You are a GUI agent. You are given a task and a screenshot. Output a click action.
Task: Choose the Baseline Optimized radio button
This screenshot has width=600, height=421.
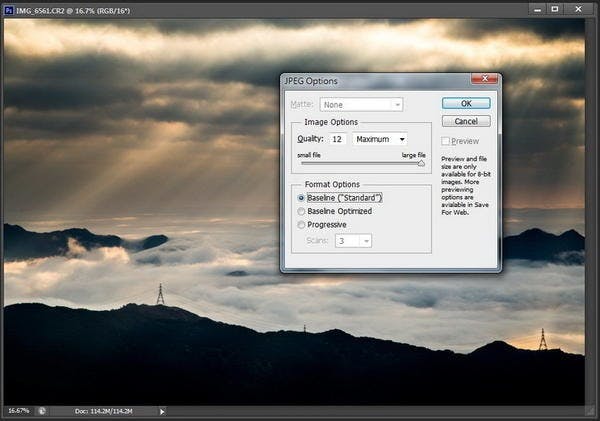pos(302,212)
